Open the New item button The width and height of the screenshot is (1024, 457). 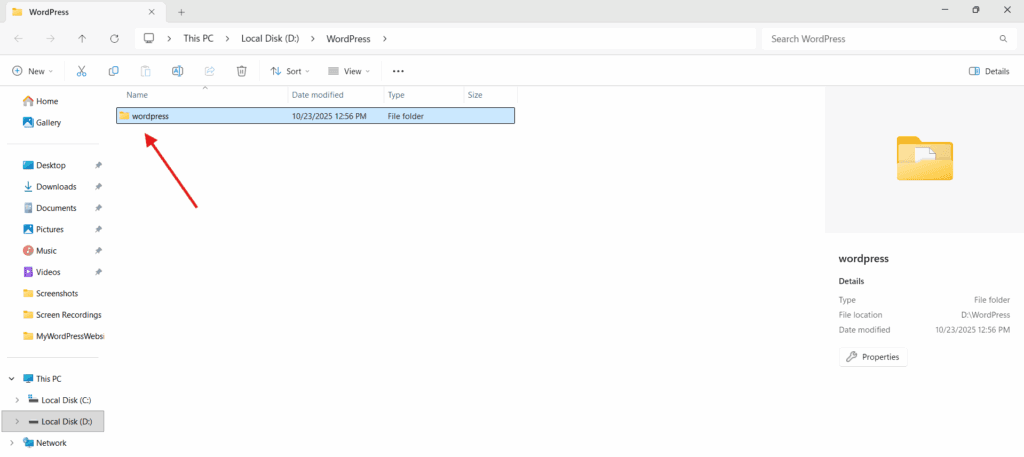click(32, 71)
